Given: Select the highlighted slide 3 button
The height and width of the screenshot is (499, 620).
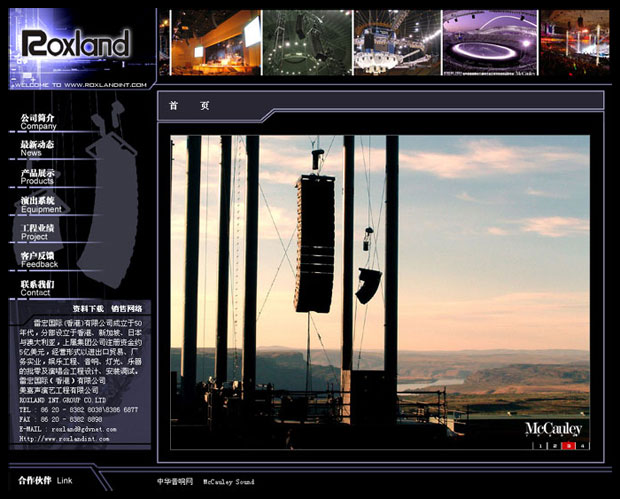Looking at the screenshot, I should (x=568, y=445).
